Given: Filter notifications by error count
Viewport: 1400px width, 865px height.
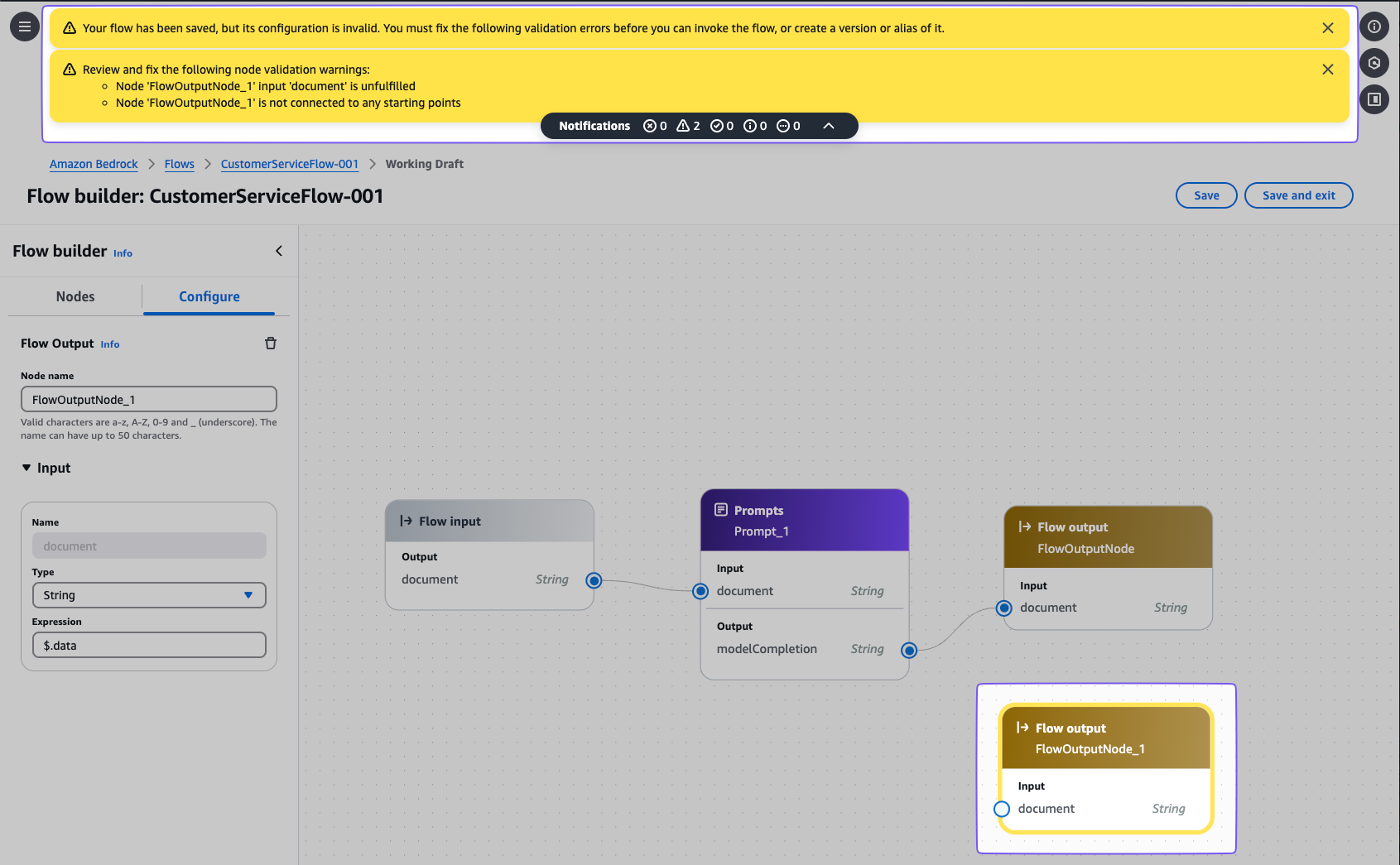Looking at the screenshot, I should pos(655,126).
